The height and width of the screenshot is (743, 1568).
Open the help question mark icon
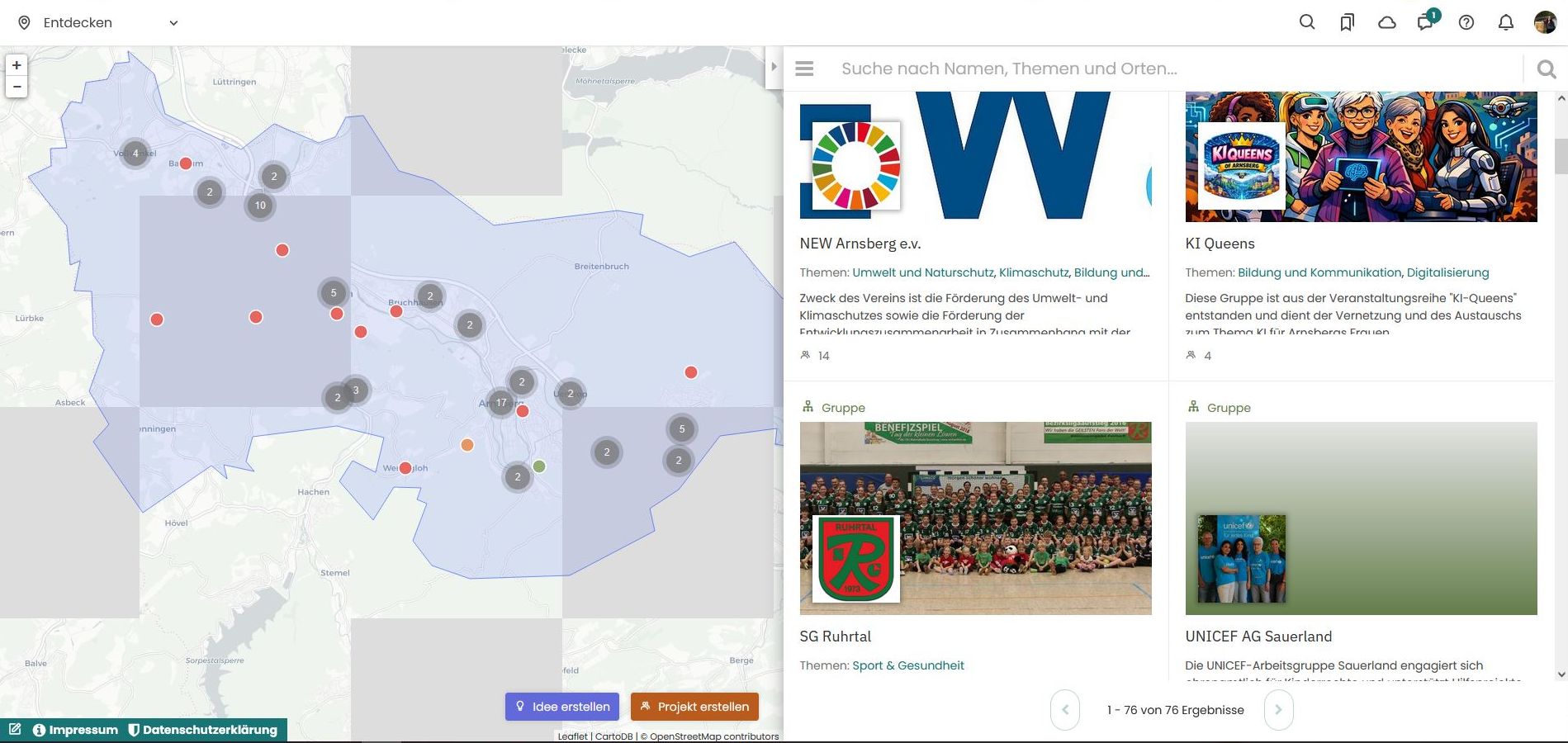coord(1466,22)
